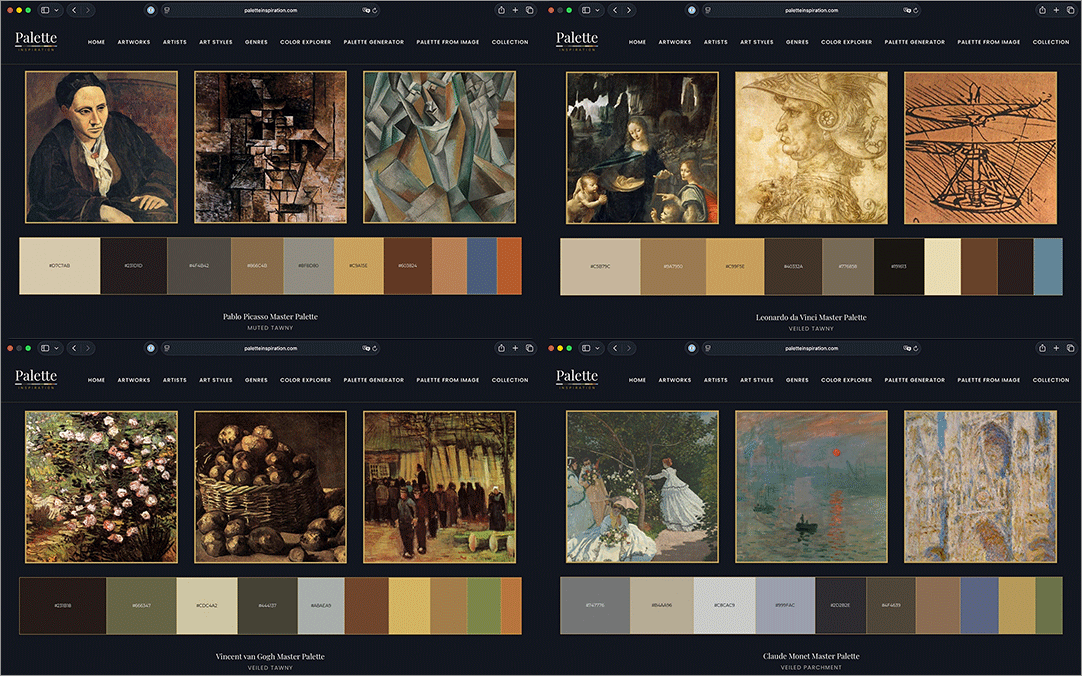
Task: Click the Pablo Picasso Master Palette title
Action: [x=270, y=317]
